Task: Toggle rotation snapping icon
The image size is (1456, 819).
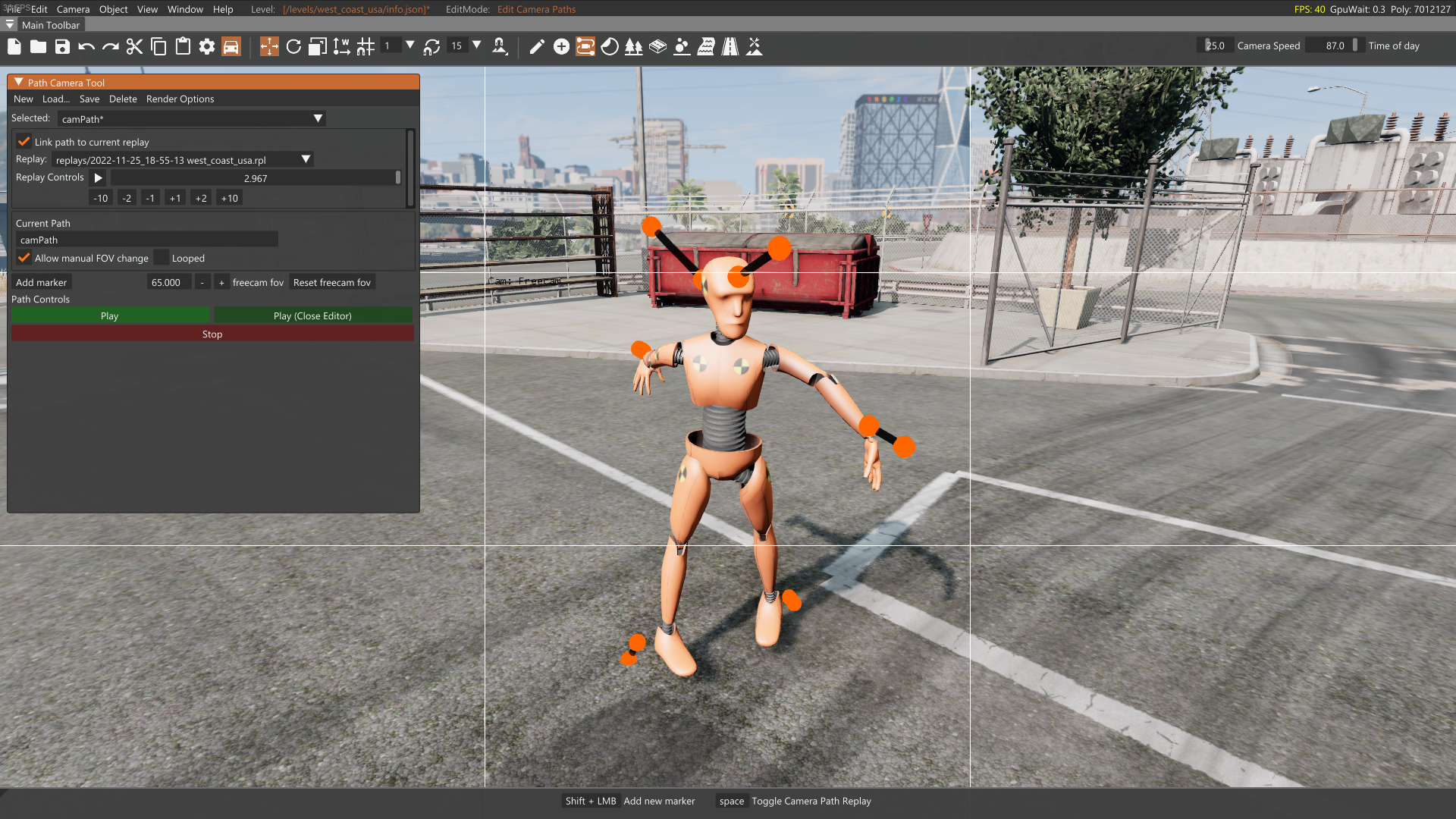Action: pyautogui.click(x=431, y=46)
